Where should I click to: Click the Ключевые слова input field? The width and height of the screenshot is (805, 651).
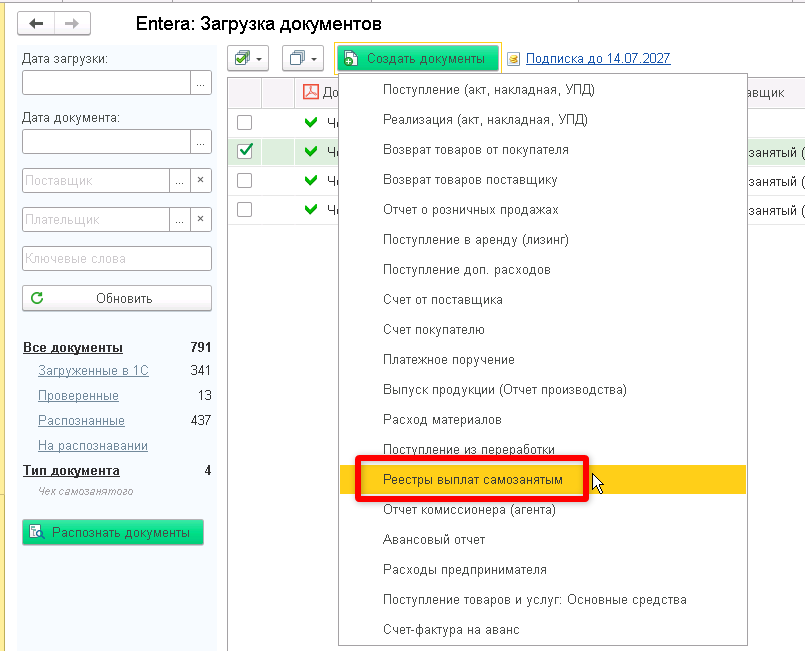click(x=117, y=258)
